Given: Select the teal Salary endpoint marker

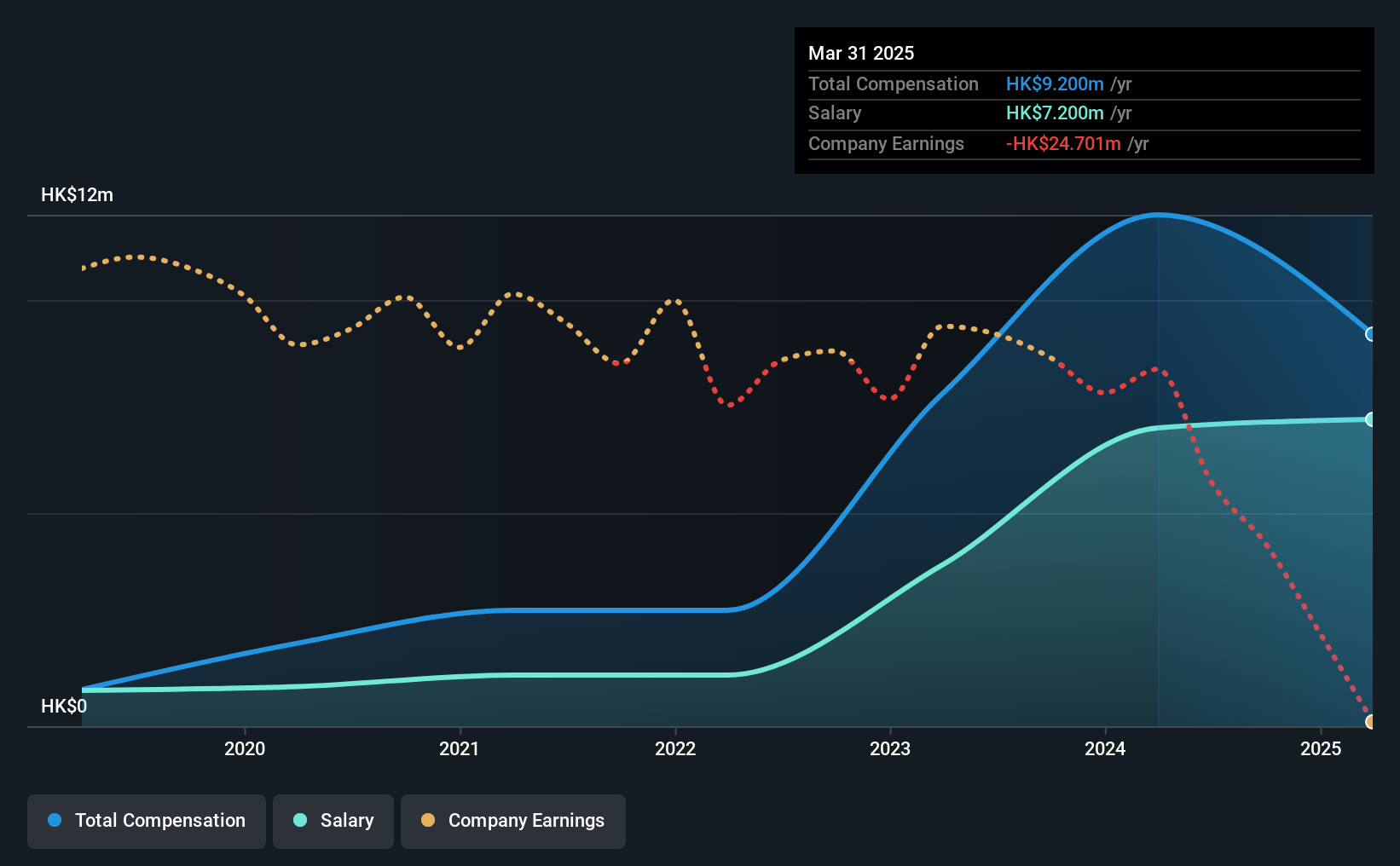Looking at the screenshot, I should [x=1371, y=419].
